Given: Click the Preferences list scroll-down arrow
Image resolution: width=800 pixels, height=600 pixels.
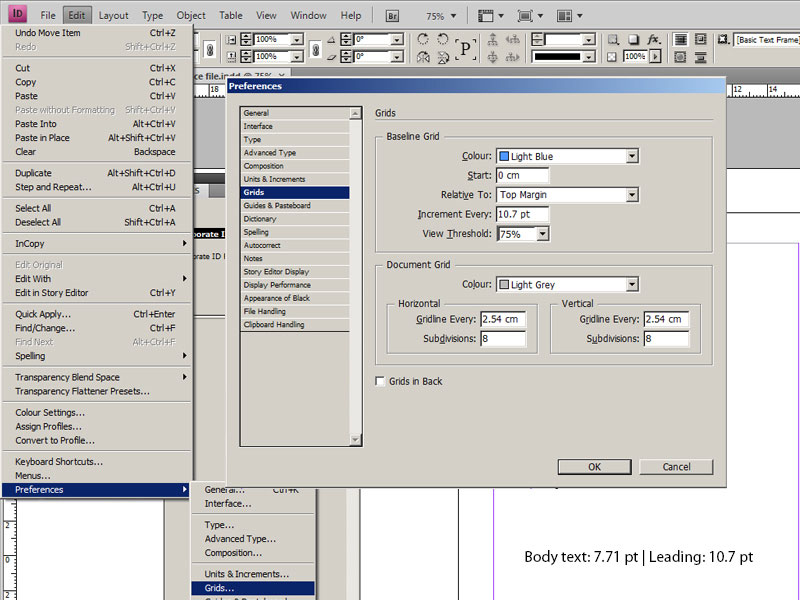Looking at the screenshot, I should point(356,439).
